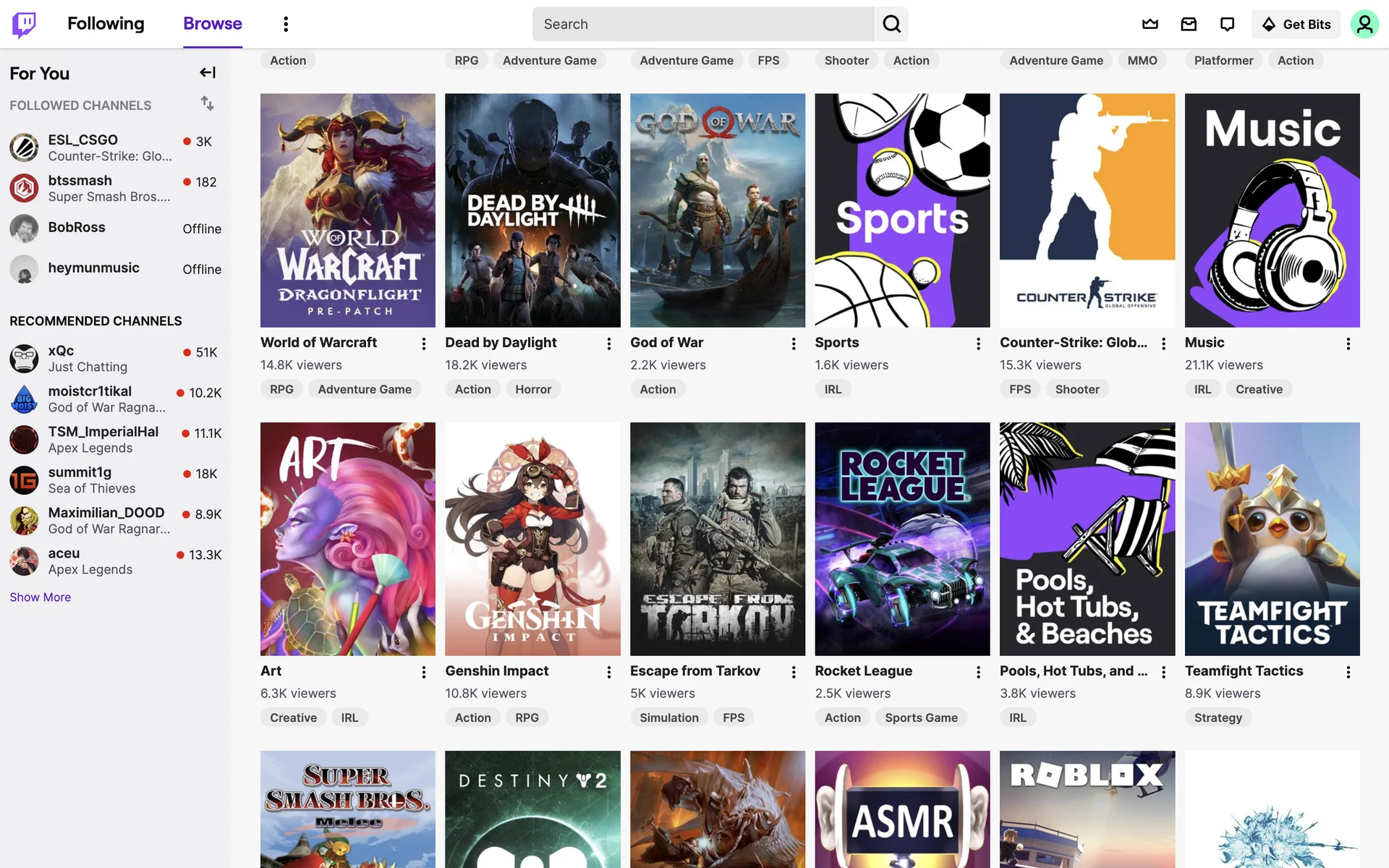The height and width of the screenshot is (868, 1389).
Task: Select the Browse tab
Action: [212, 24]
